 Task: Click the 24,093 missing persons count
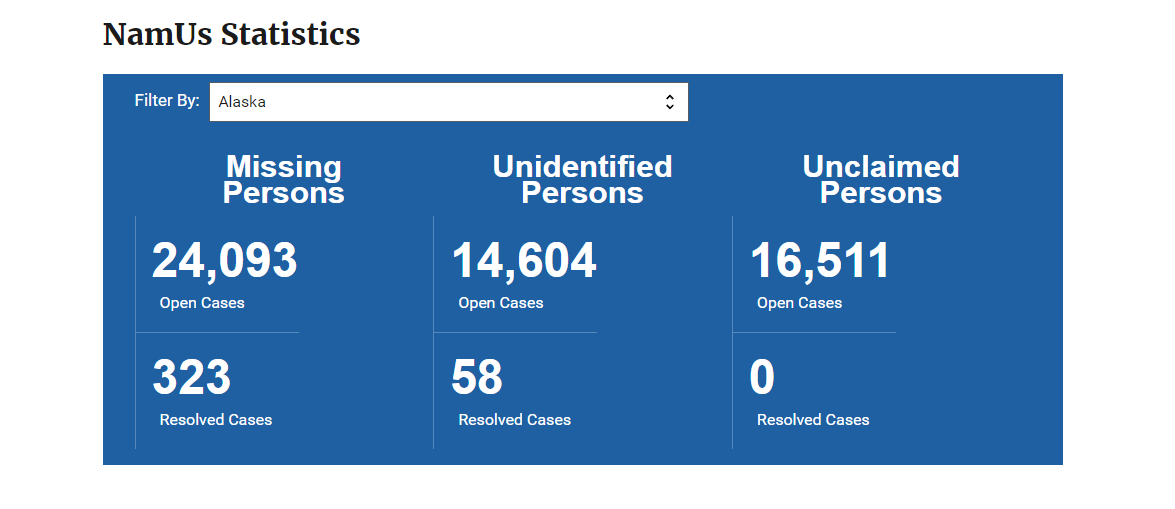click(224, 261)
